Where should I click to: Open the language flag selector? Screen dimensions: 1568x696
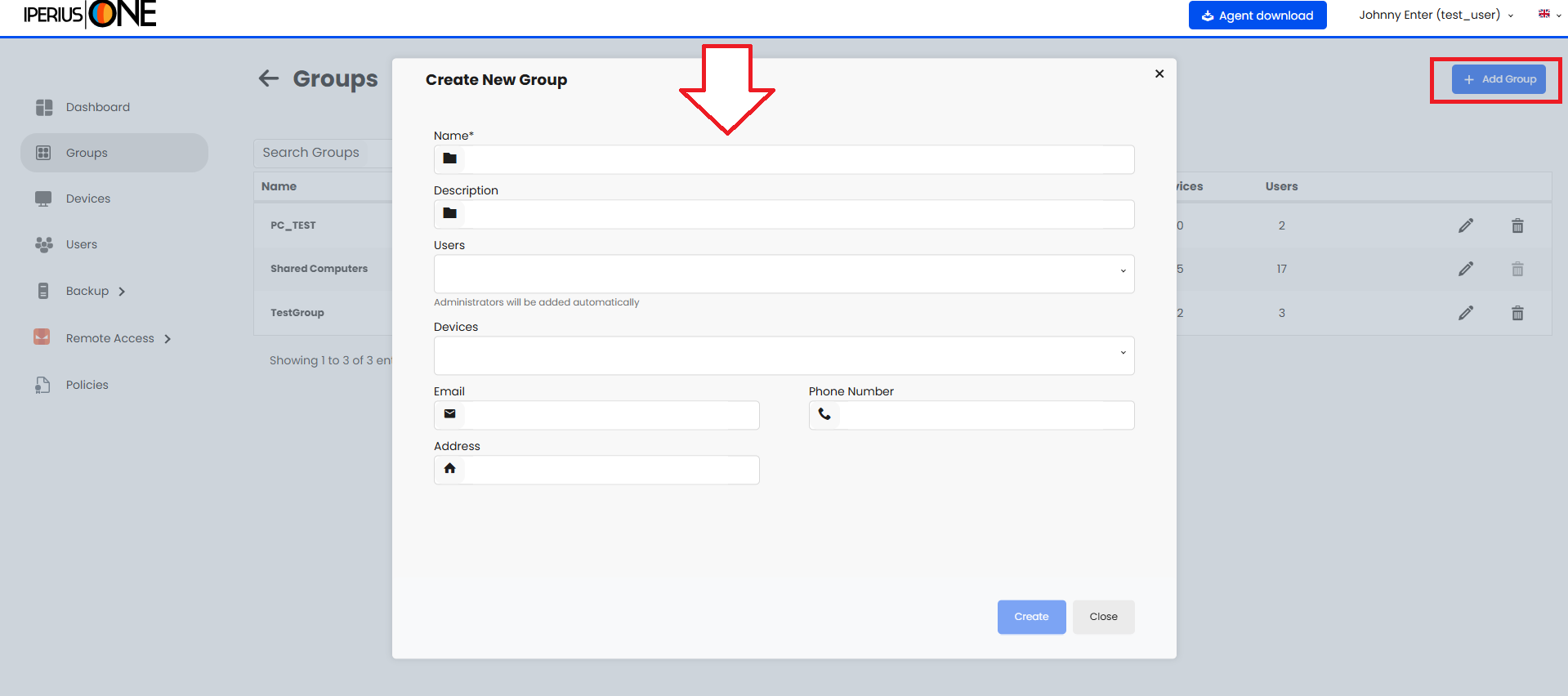tap(1548, 15)
